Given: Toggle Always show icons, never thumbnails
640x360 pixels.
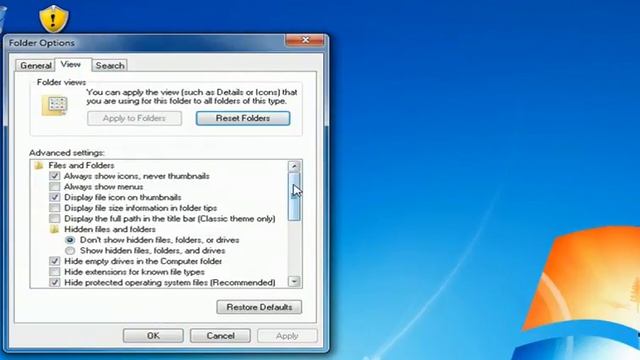Looking at the screenshot, I should [x=54, y=176].
